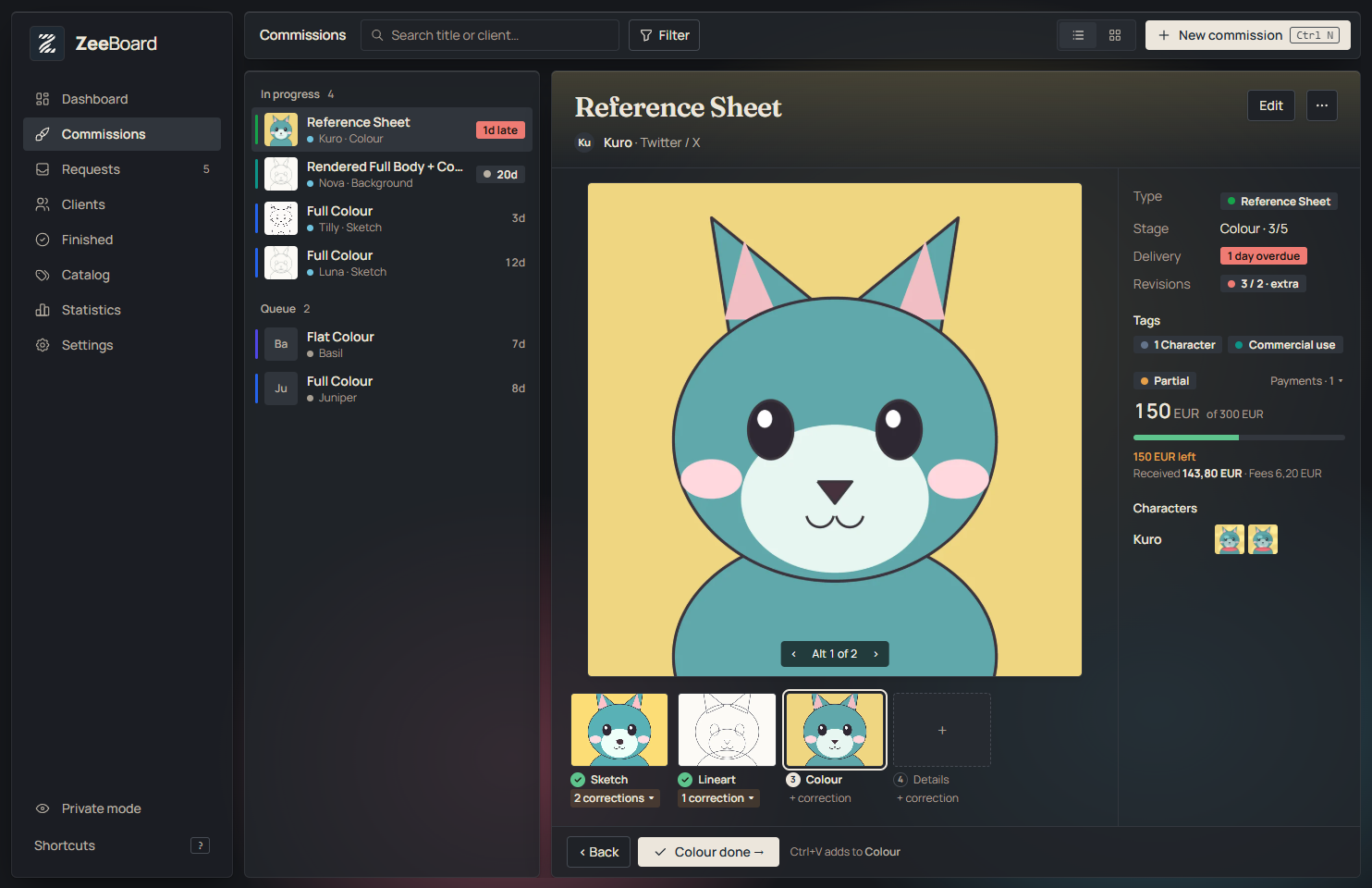The image size is (1372, 888).
Task: Open the Shortcuts help icon
Action: pos(200,845)
